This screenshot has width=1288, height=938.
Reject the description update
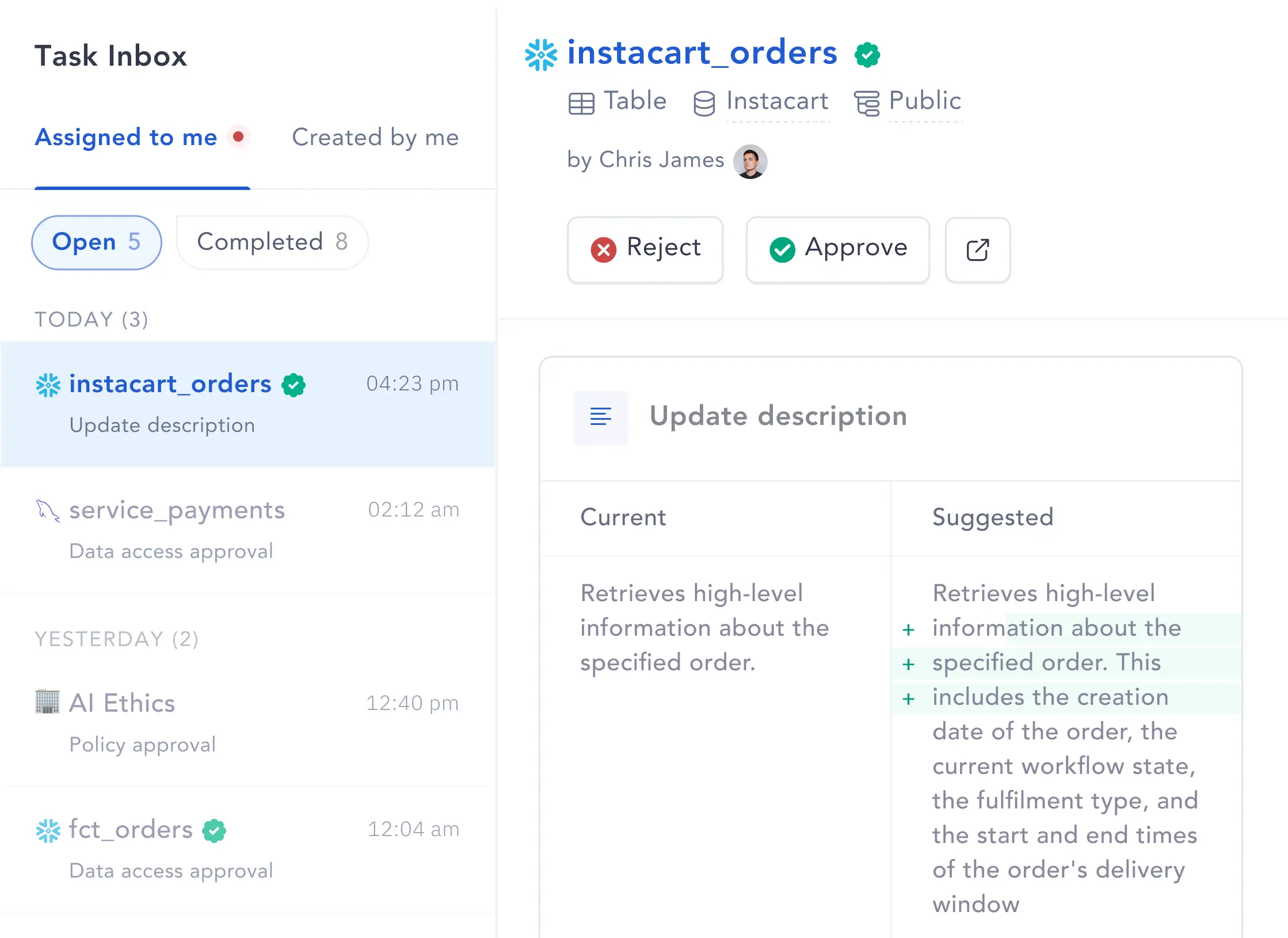[x=645, y=249]
